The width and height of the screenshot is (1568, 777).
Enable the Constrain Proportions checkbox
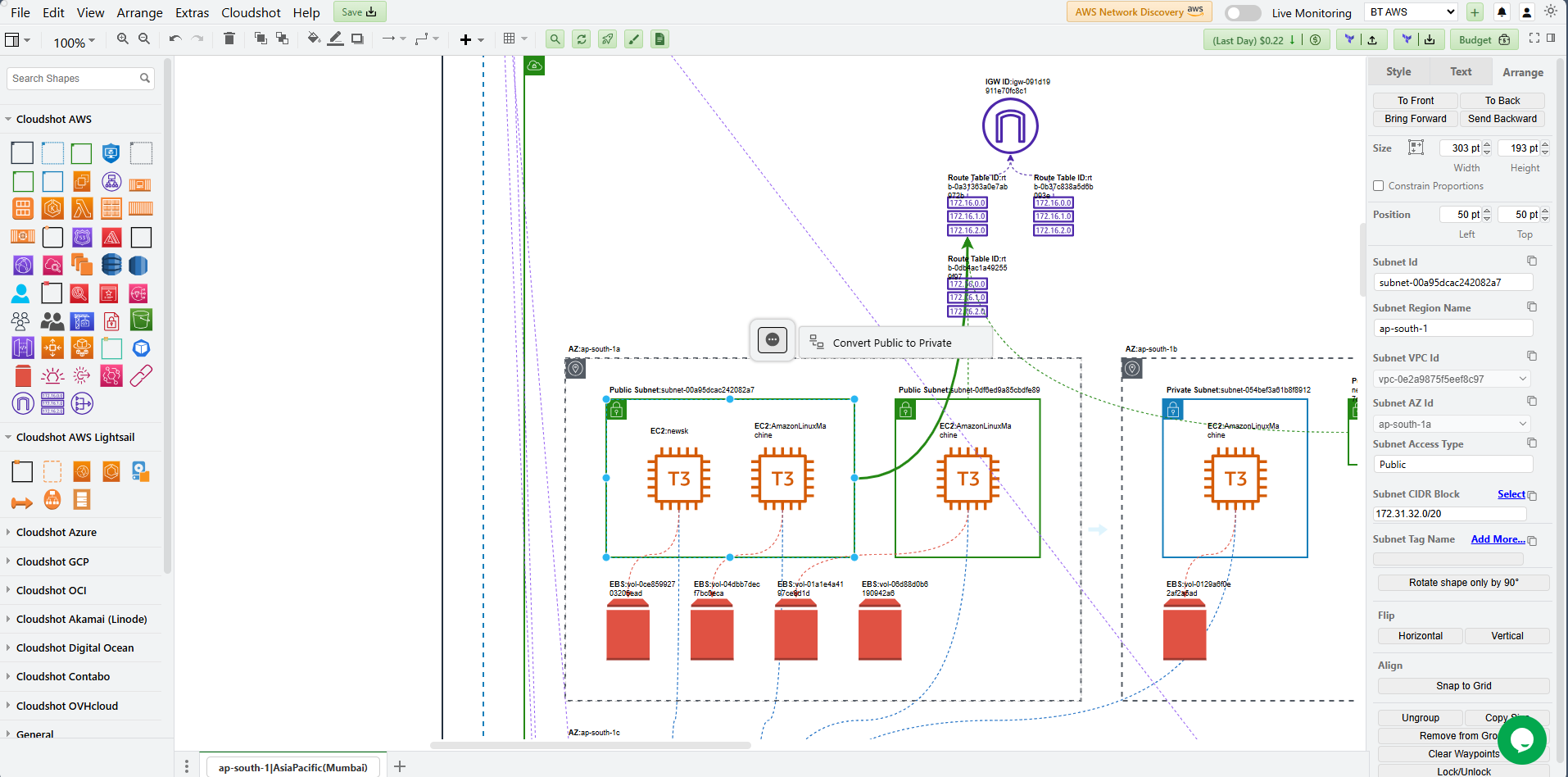click(x=1379, y=186)
